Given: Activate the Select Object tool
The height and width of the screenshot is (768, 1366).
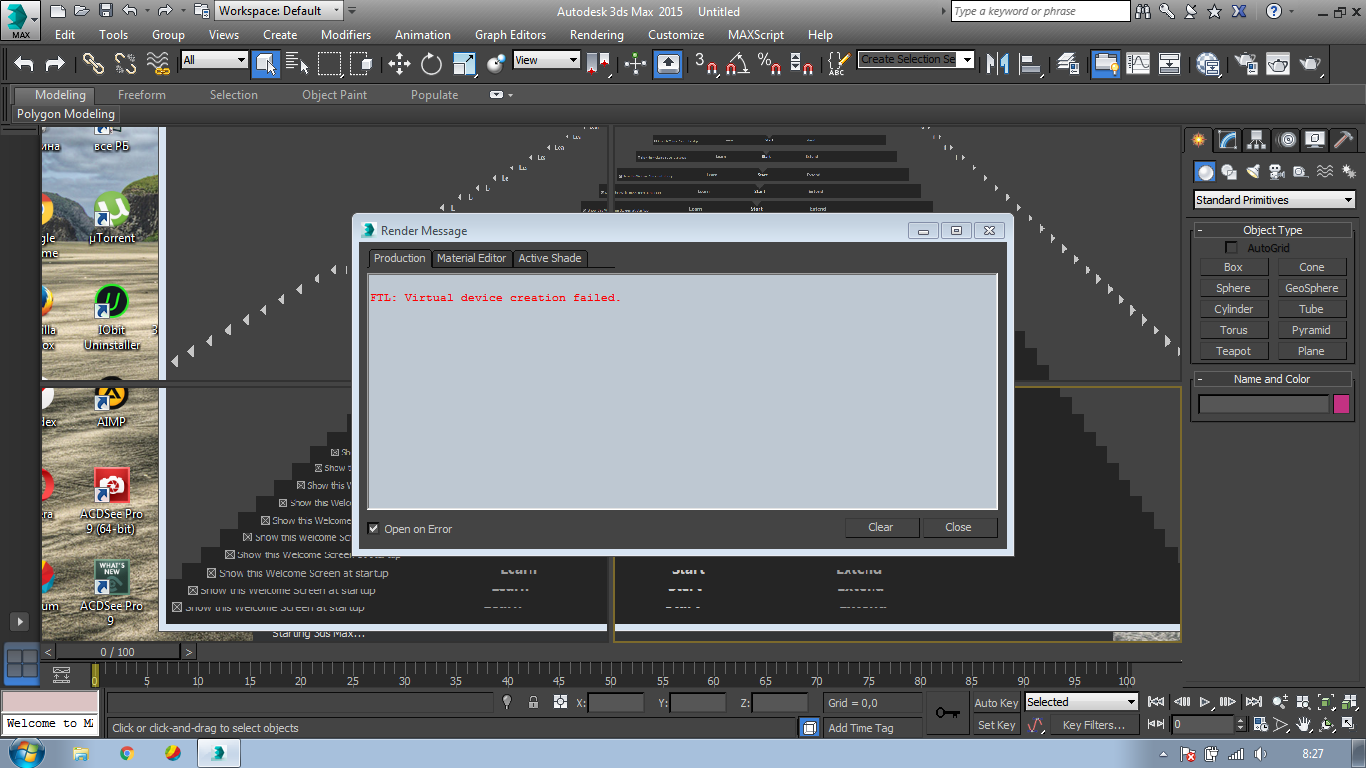Looking at the screenshot, I should click(266, 63).
